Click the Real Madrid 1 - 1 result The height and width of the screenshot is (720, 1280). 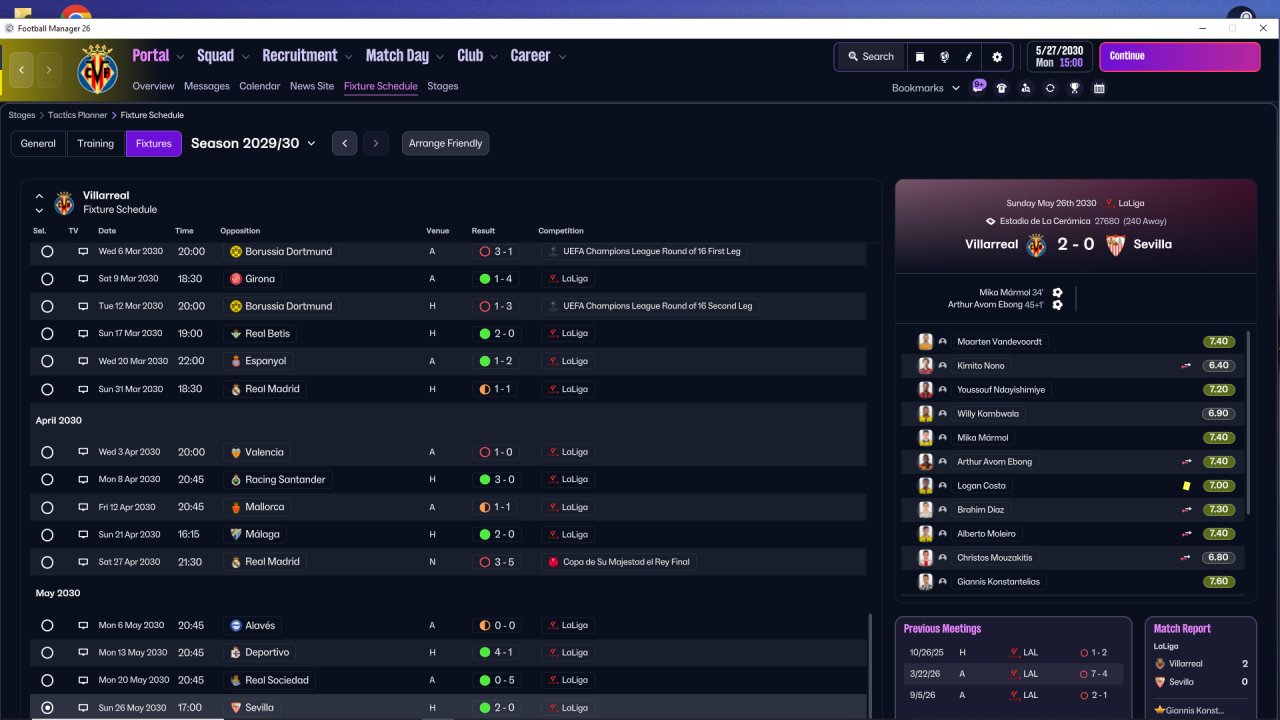click(x=495, y=389)
